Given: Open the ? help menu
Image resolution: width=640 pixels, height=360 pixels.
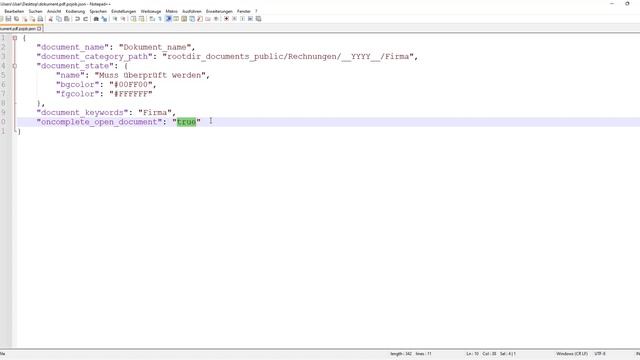Looking at the screenshot, I should point(256,11).
